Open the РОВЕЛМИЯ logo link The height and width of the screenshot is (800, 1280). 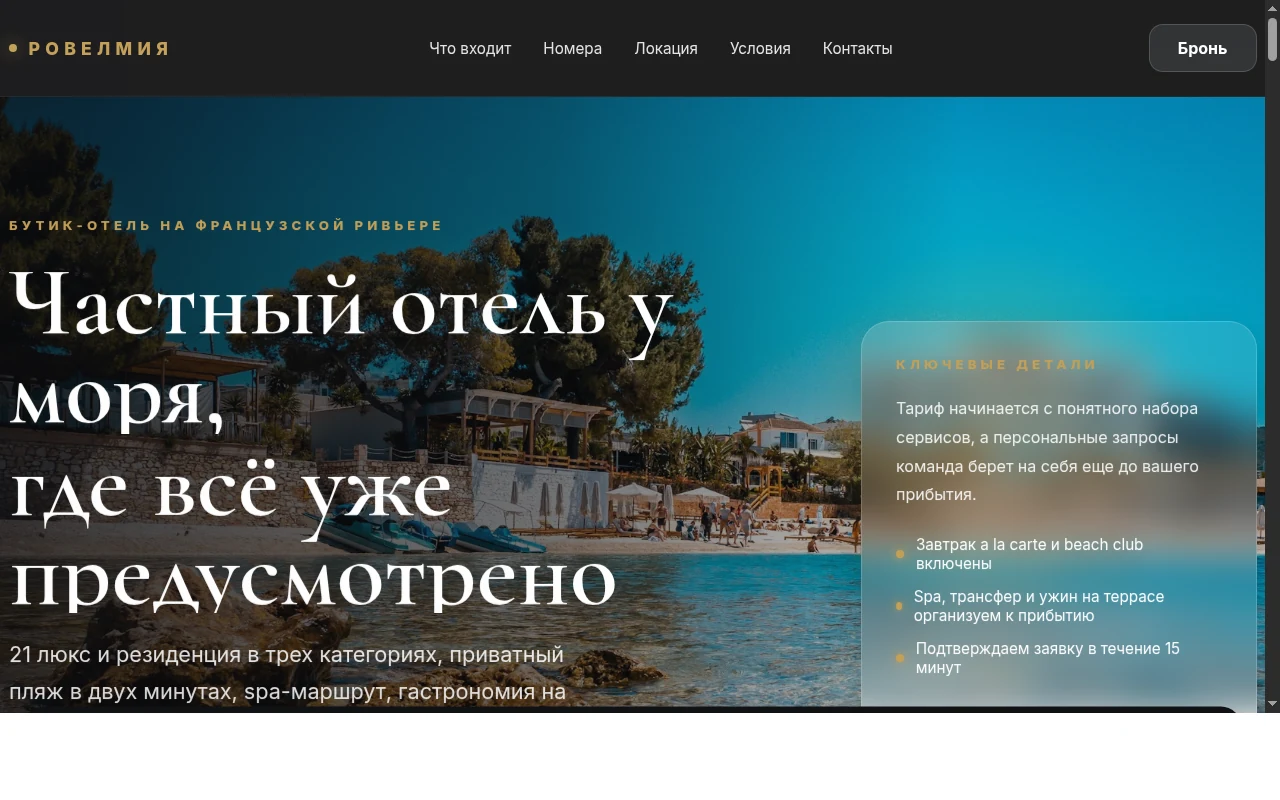click(89, 48)
